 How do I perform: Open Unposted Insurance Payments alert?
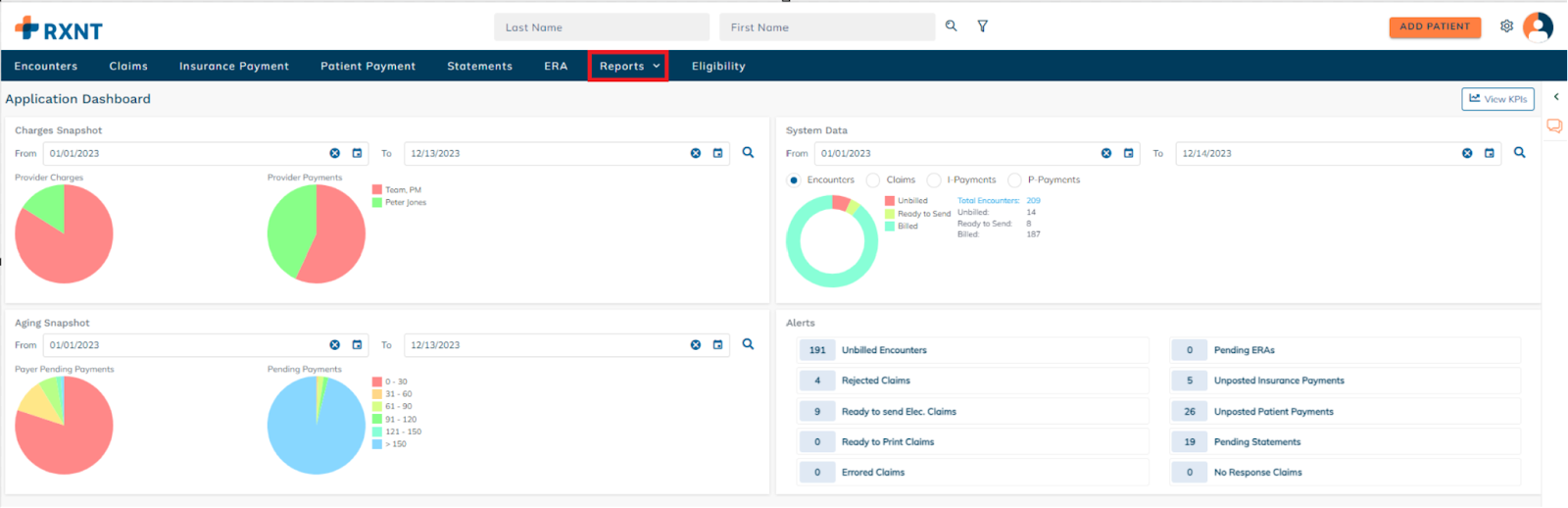coord(1346,381)
